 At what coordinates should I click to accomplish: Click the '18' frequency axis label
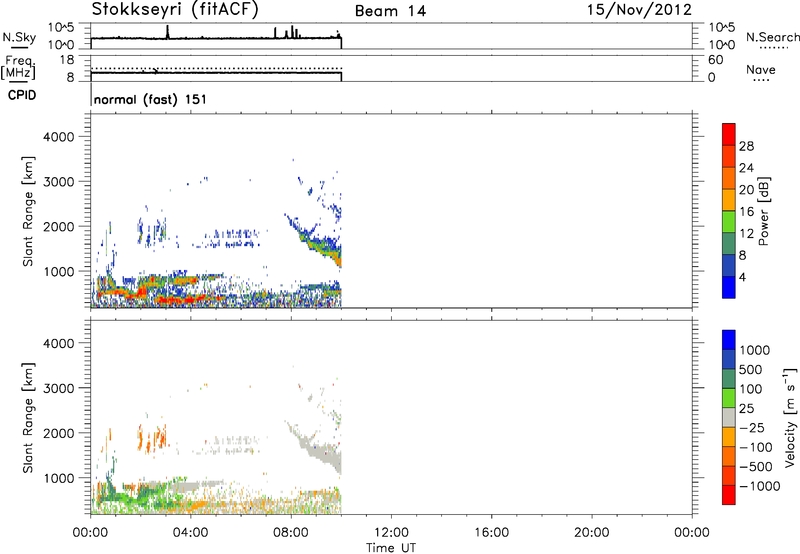pyautogui.click(x=67, y=60)
